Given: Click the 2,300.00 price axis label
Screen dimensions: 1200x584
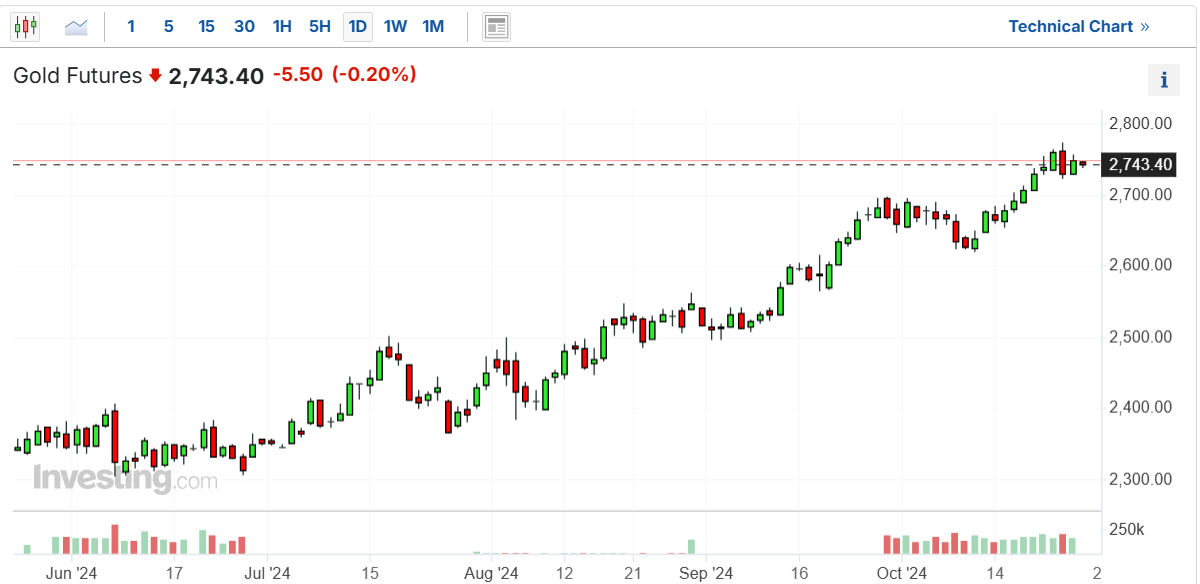Looking at the screenshot, I should pos(1141,479).
